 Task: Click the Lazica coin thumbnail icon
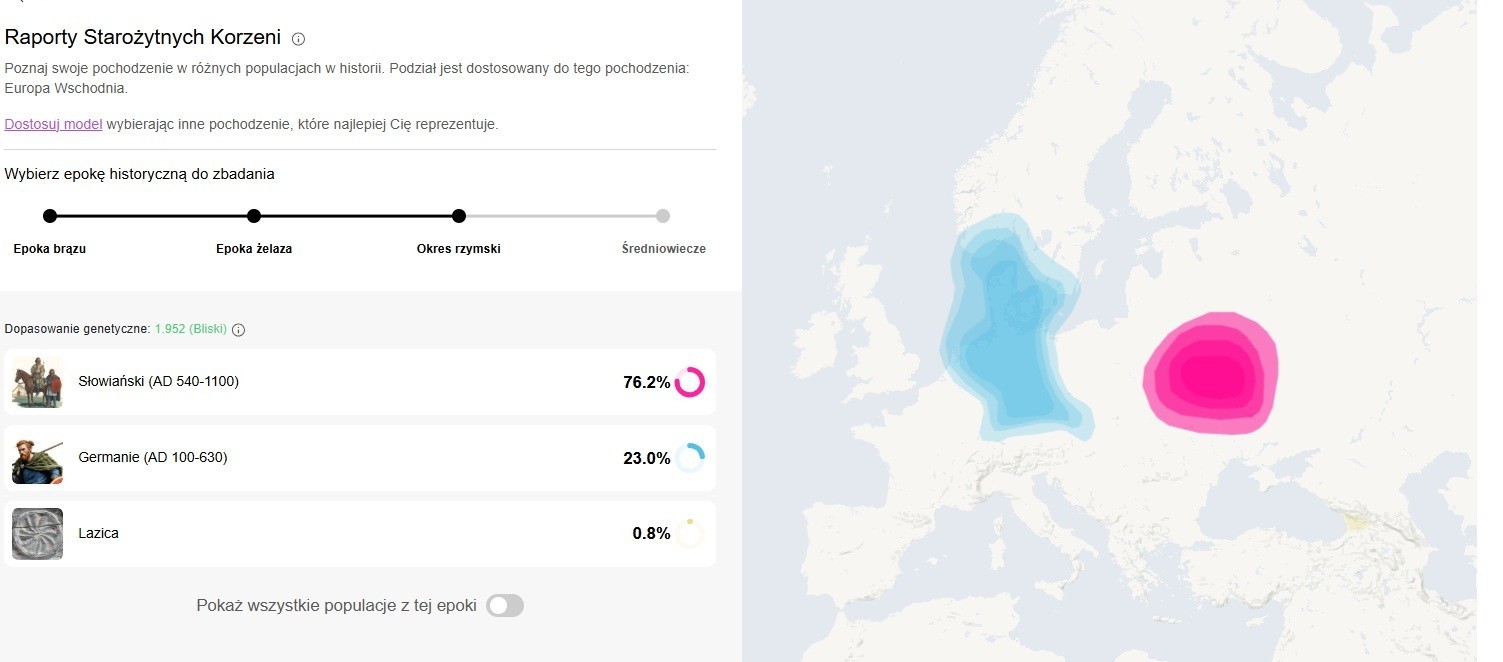point(37,533)
